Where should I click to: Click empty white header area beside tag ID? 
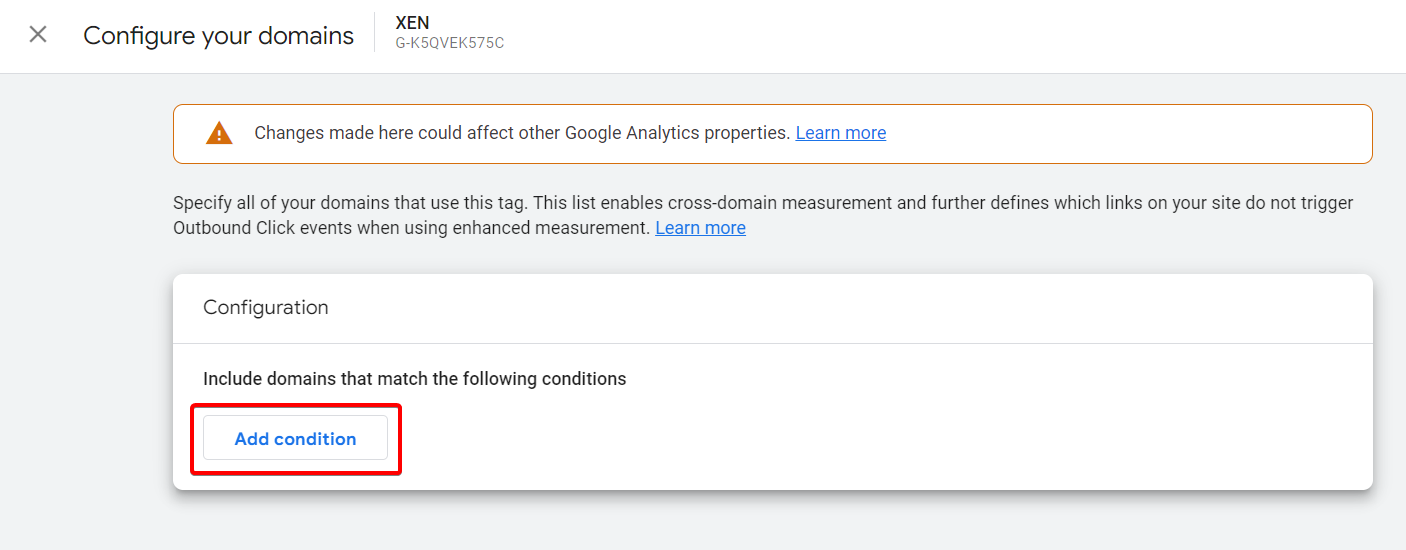tap(950, 36)
